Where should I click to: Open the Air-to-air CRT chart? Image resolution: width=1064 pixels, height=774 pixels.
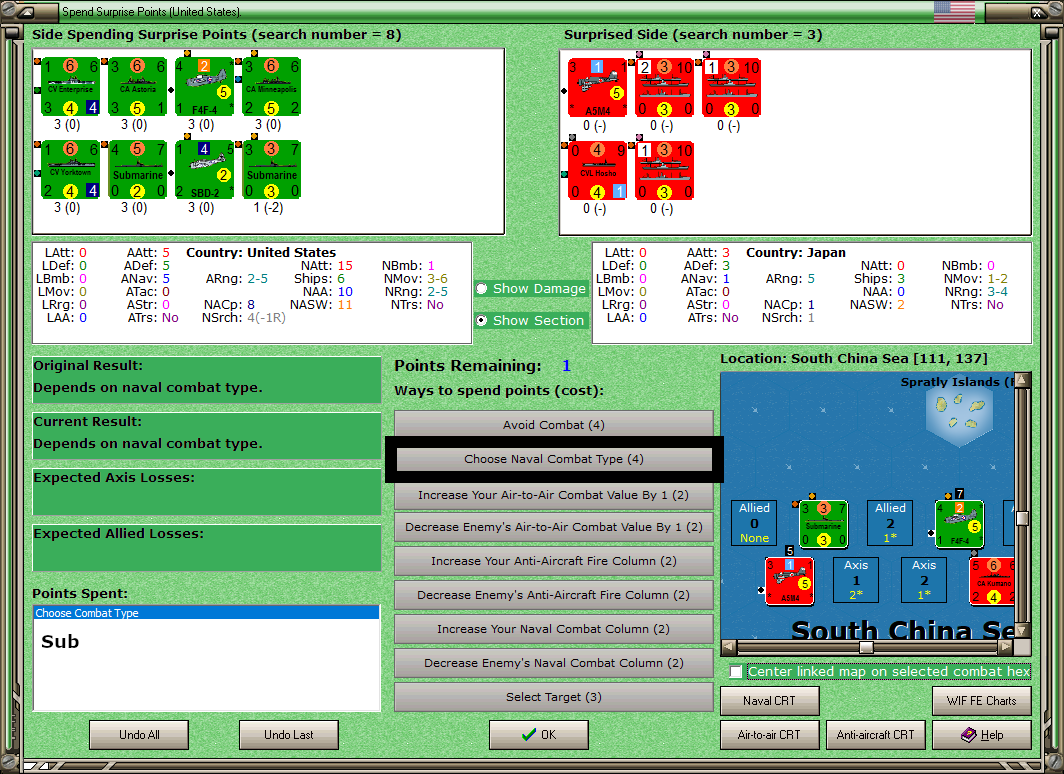coord(770,735)
